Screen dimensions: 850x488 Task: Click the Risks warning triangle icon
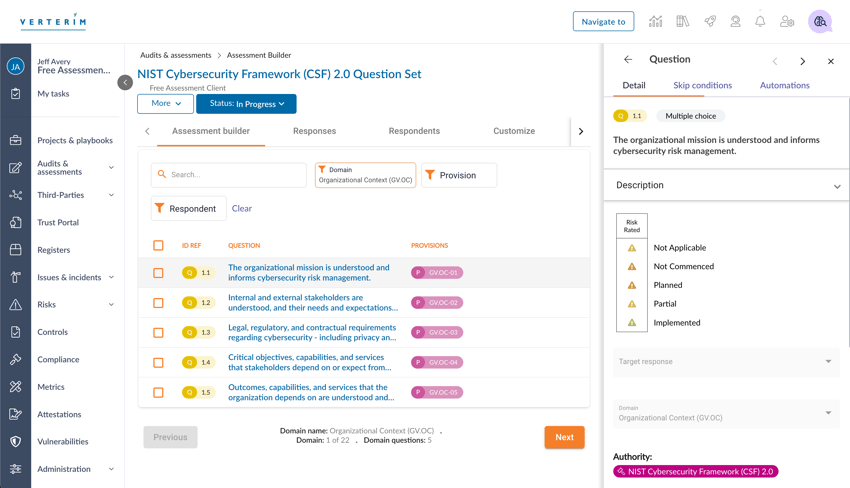(15, 304)
